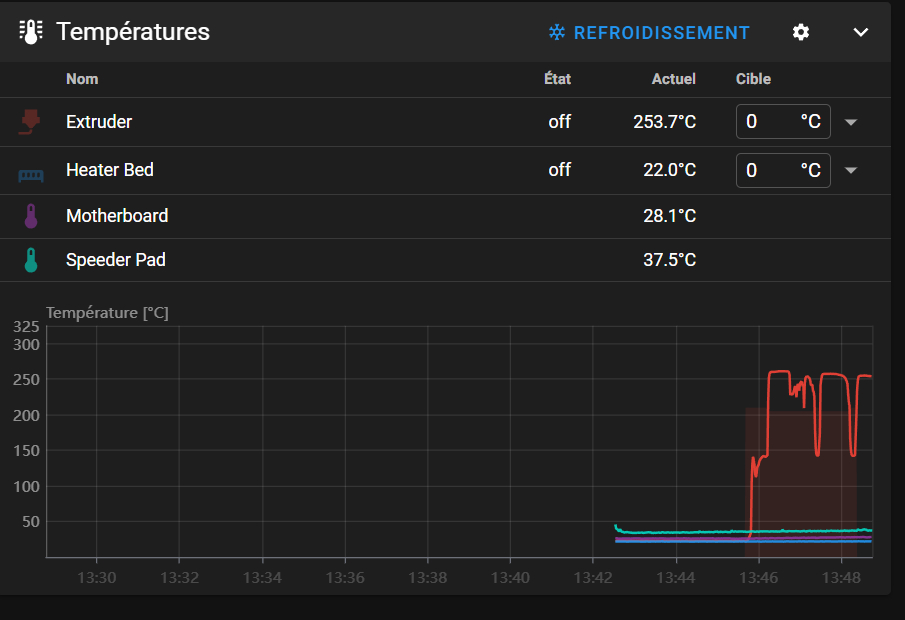Viewport: 905px width, 620px height.
Task: Click Extruder current value 253.7°C
Action: (664, 122)
